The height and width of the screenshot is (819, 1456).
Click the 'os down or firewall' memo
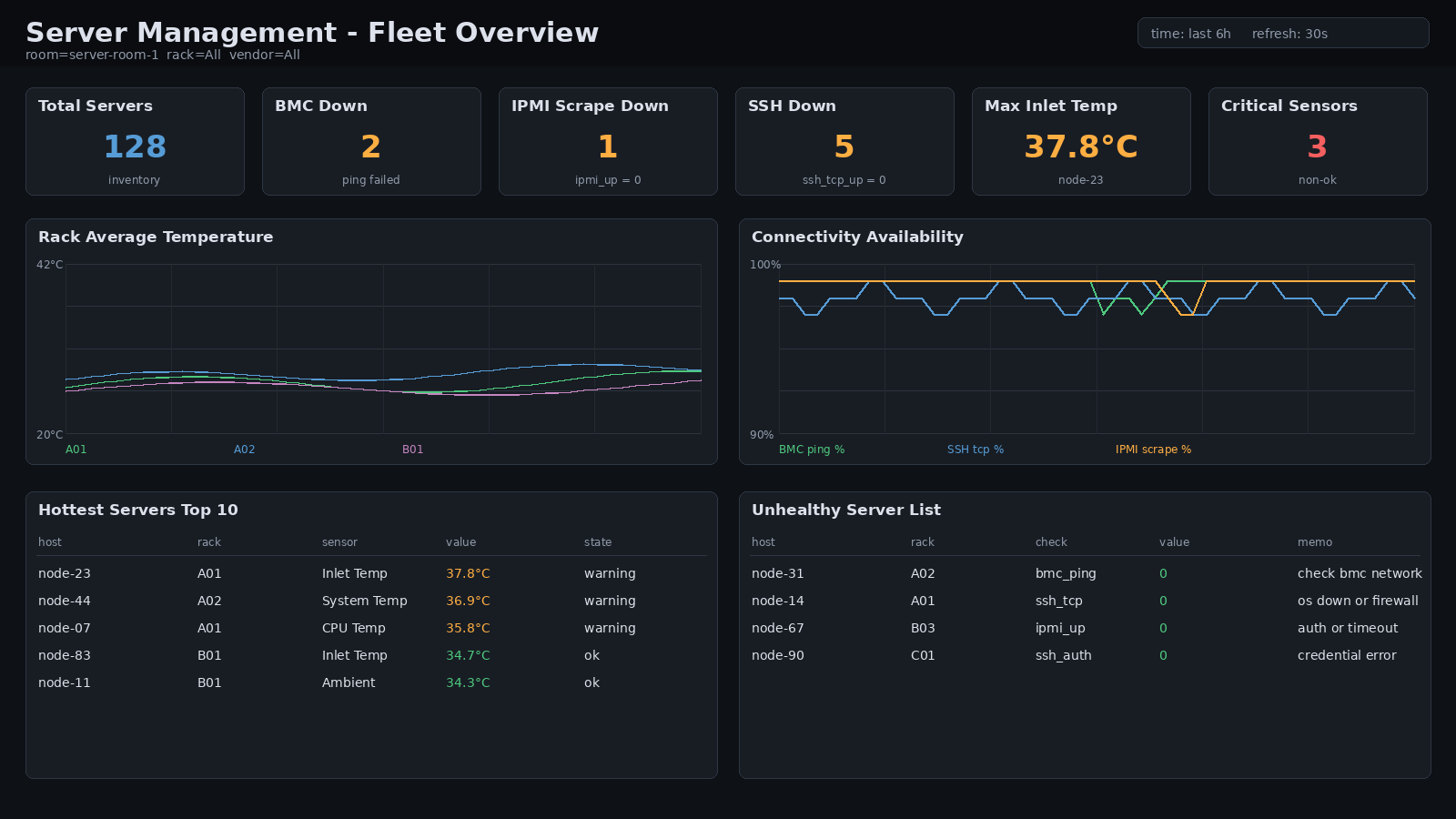(x=1358, y=601)
